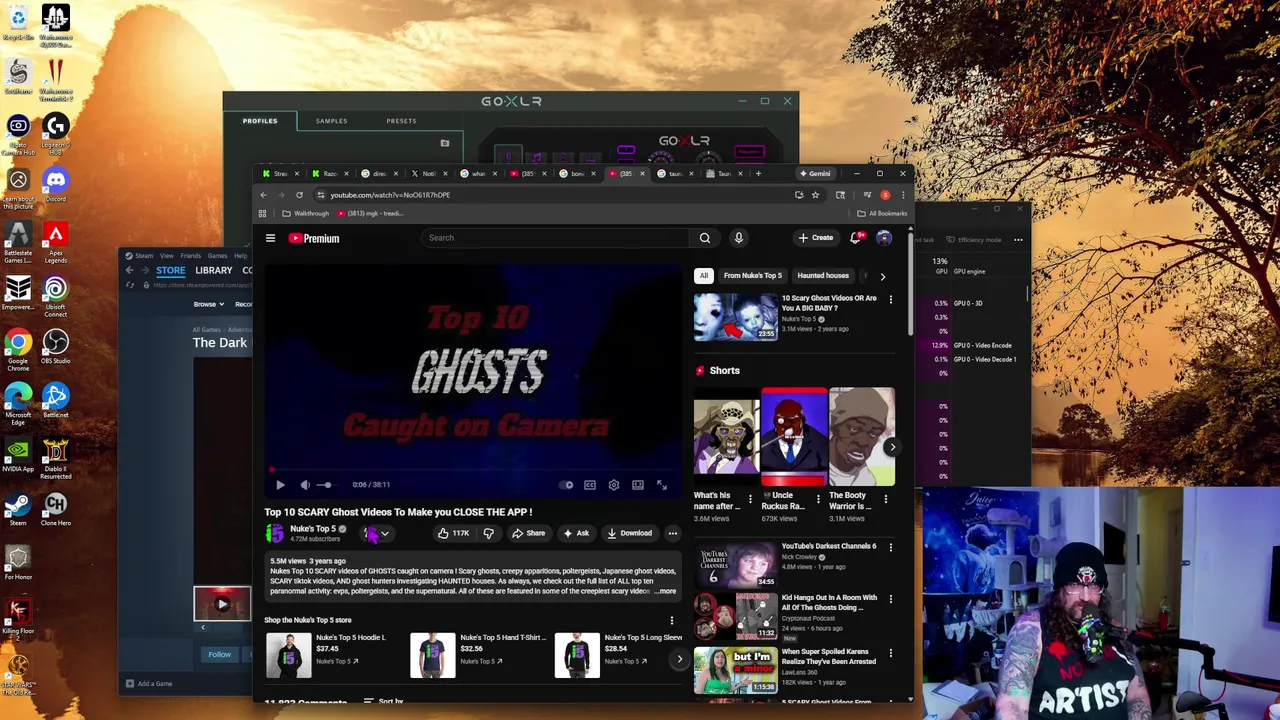Screen dimensions: 1280x720
Task: Open the Gemini button in Chrome
Action: [x=816, y=174]
